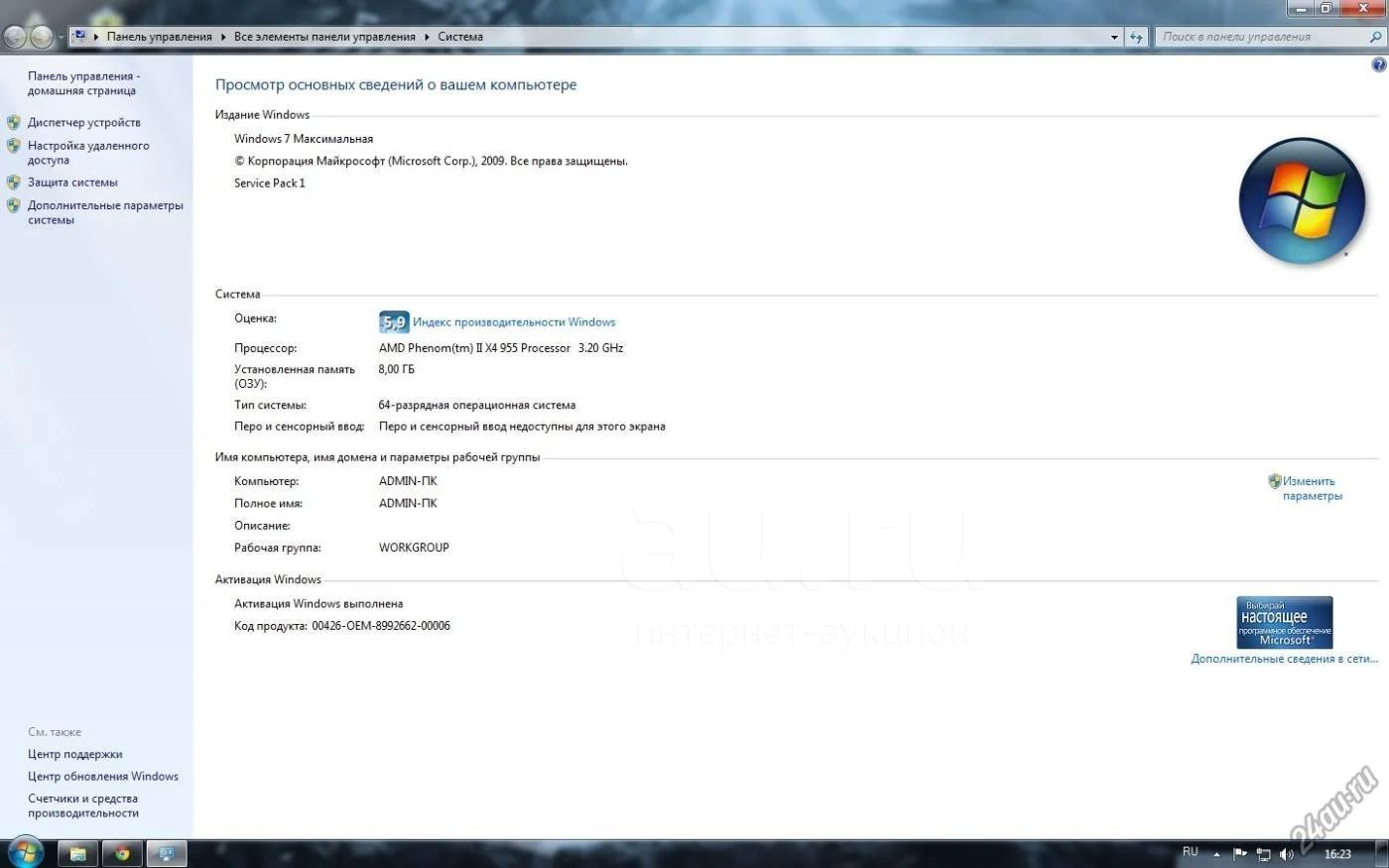Open Windows Explorer from the taskbar

click(77, 853)
